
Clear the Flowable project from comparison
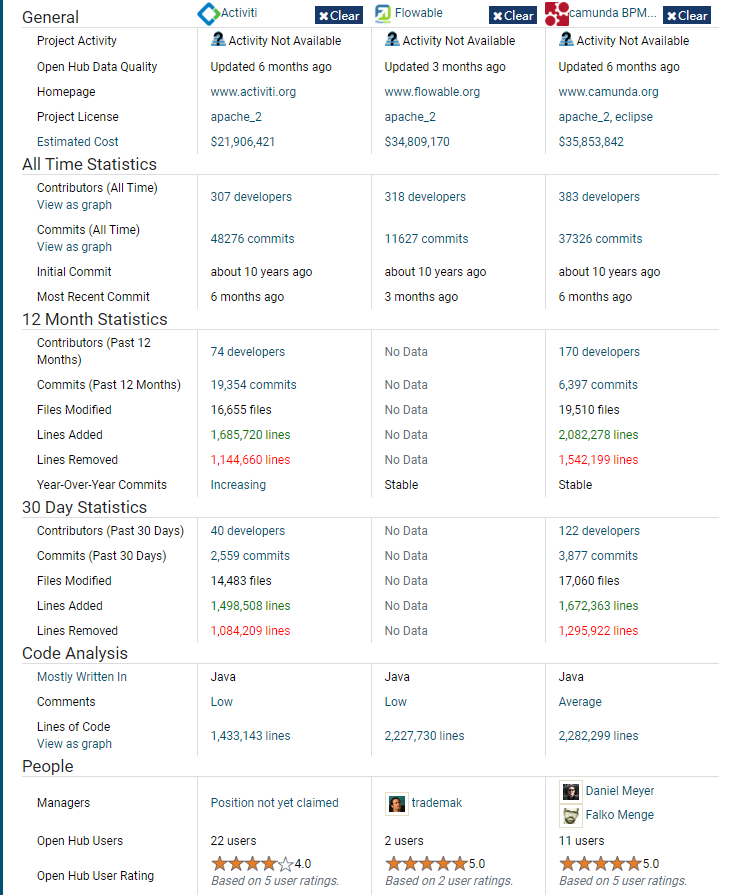pyautogui.click(x=513, y=15)
